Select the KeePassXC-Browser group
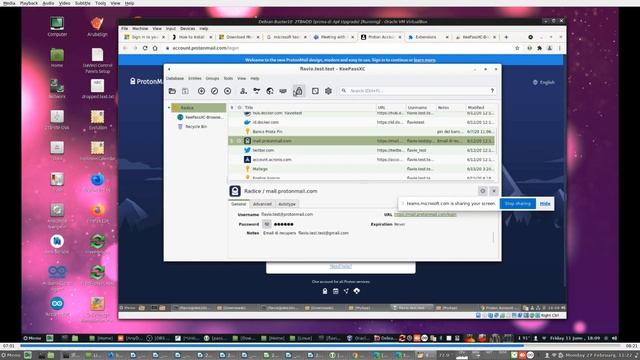The height and width of the screenshot is (360, 640). [200, 117]
